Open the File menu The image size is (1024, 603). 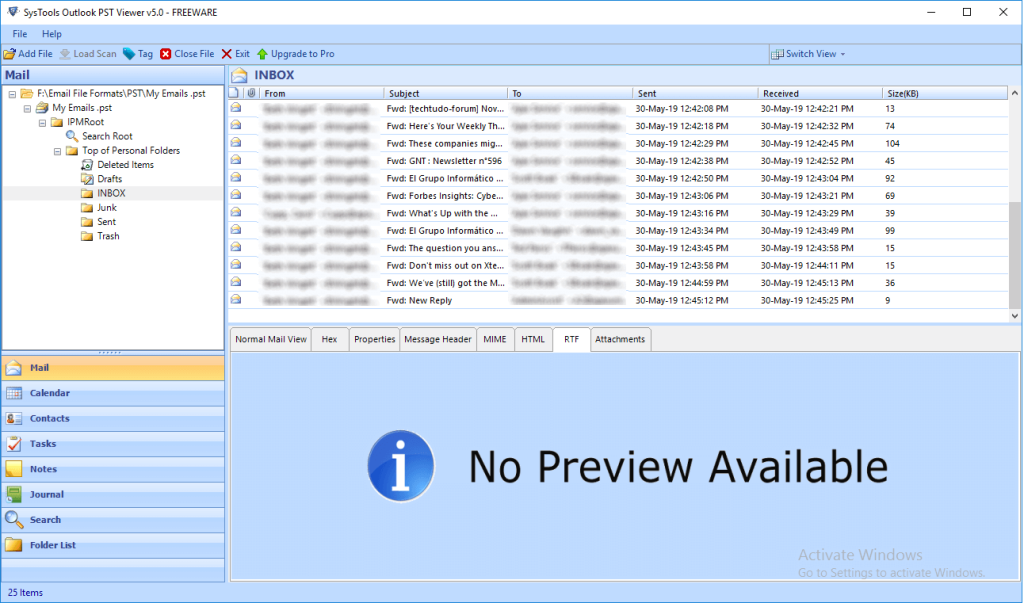20,34
